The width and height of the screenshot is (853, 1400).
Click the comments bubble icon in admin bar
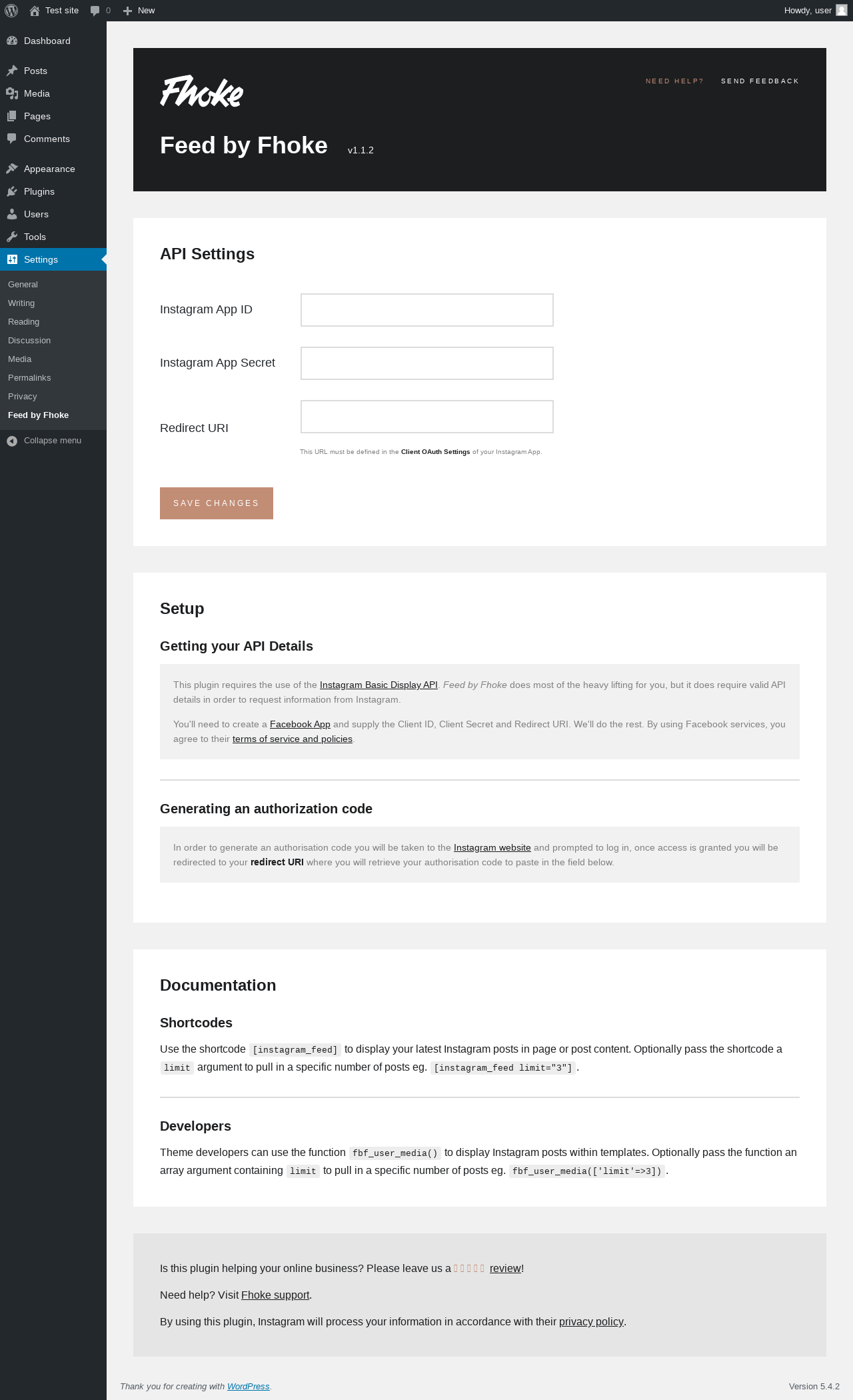[x=95, y=11]
